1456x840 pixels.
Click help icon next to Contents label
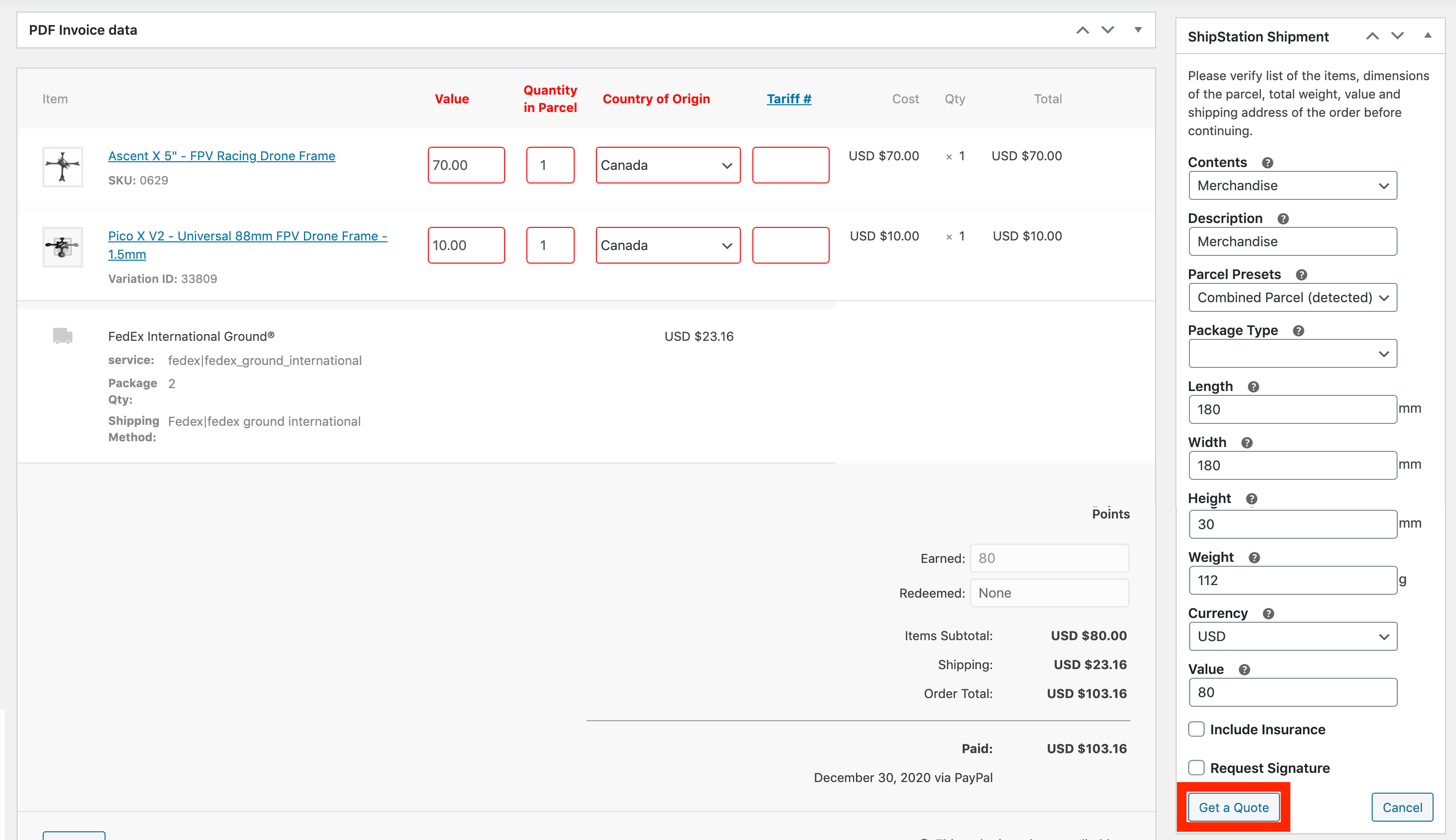pos(1267,163)
